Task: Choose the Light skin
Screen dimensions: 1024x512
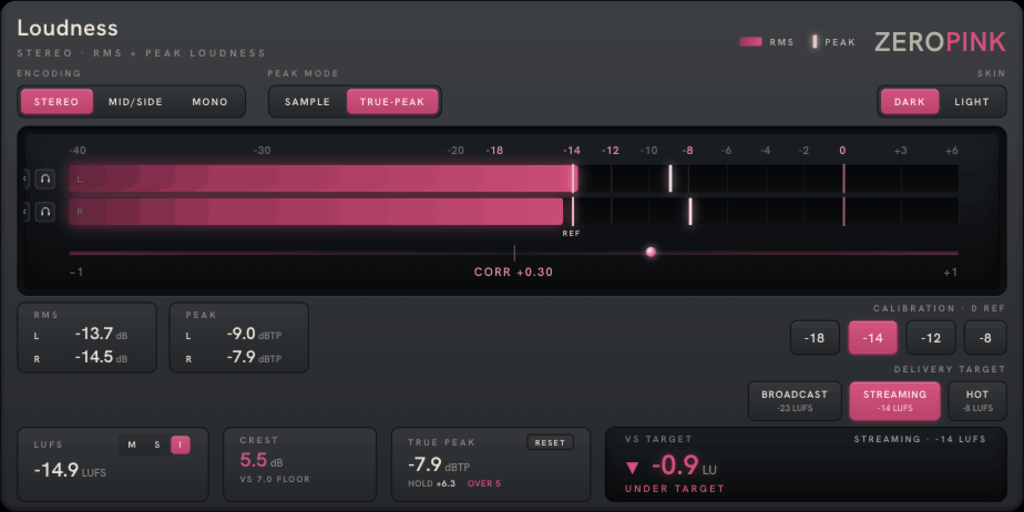Action: (972, 102)
